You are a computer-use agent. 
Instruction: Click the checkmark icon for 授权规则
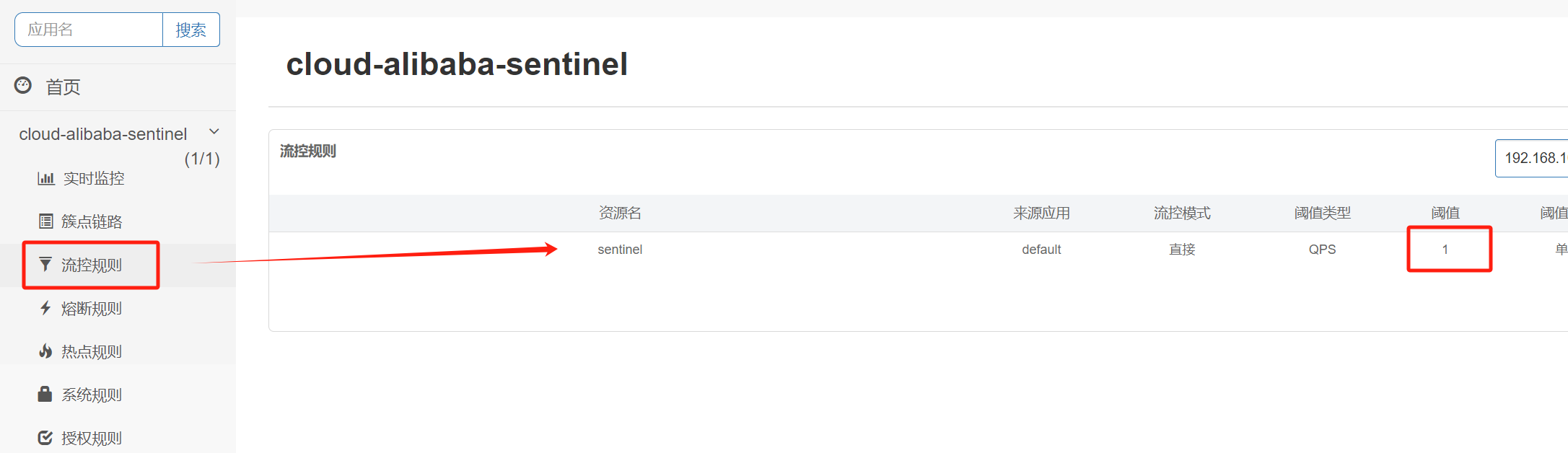pos(45,438)
